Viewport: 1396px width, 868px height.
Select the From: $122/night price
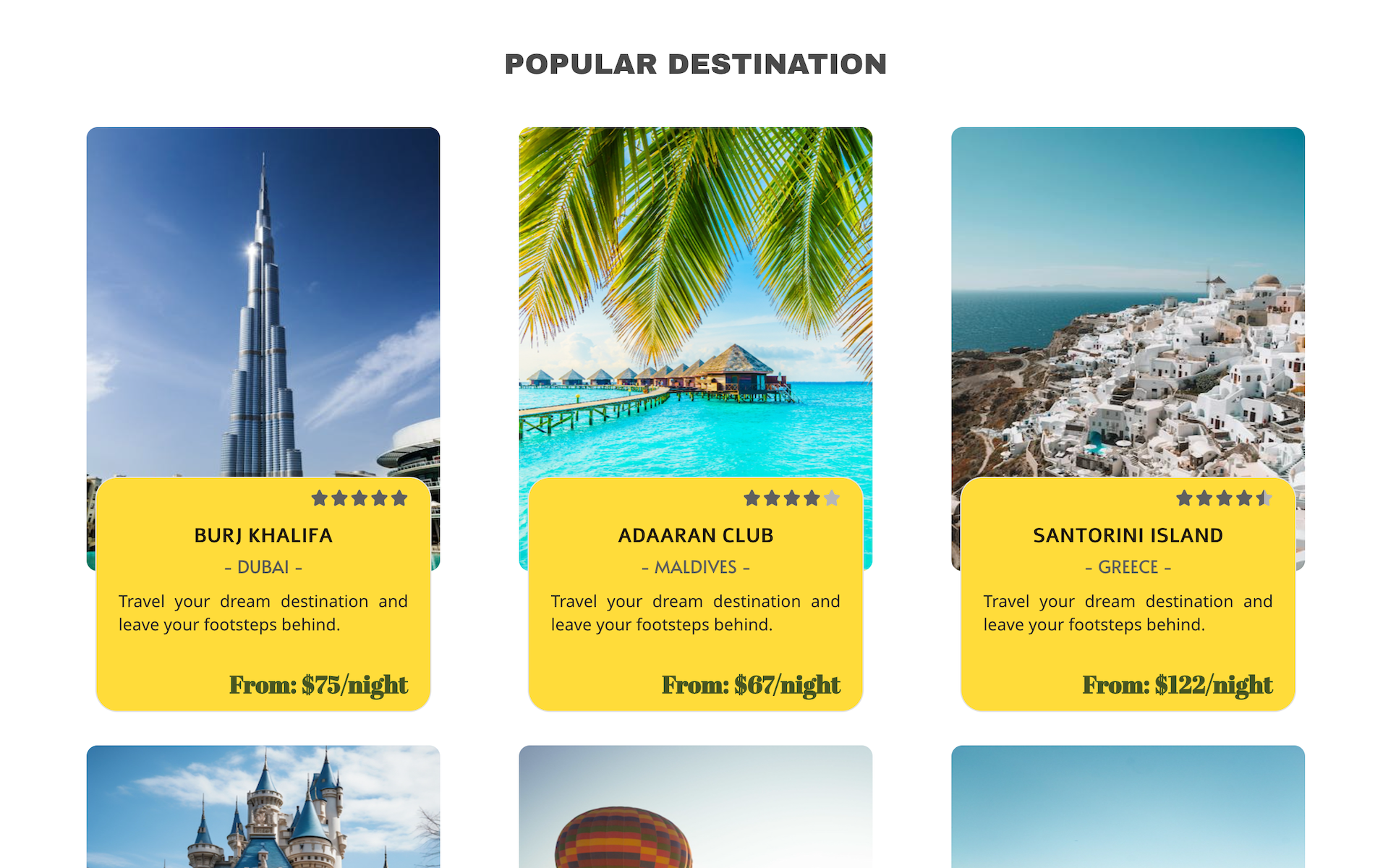(1178, 685)
